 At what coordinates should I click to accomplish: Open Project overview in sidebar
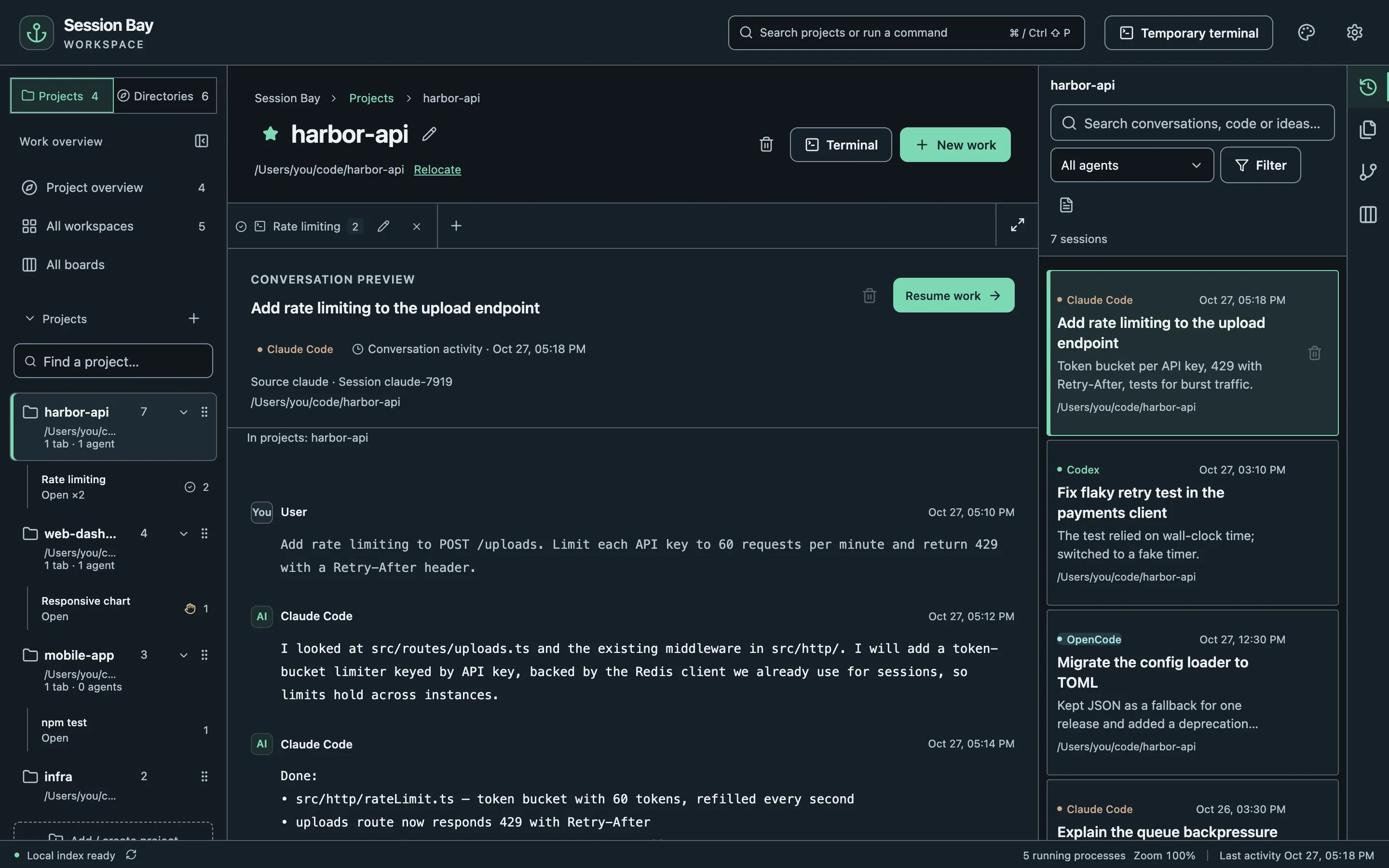[x=113, y=188]
